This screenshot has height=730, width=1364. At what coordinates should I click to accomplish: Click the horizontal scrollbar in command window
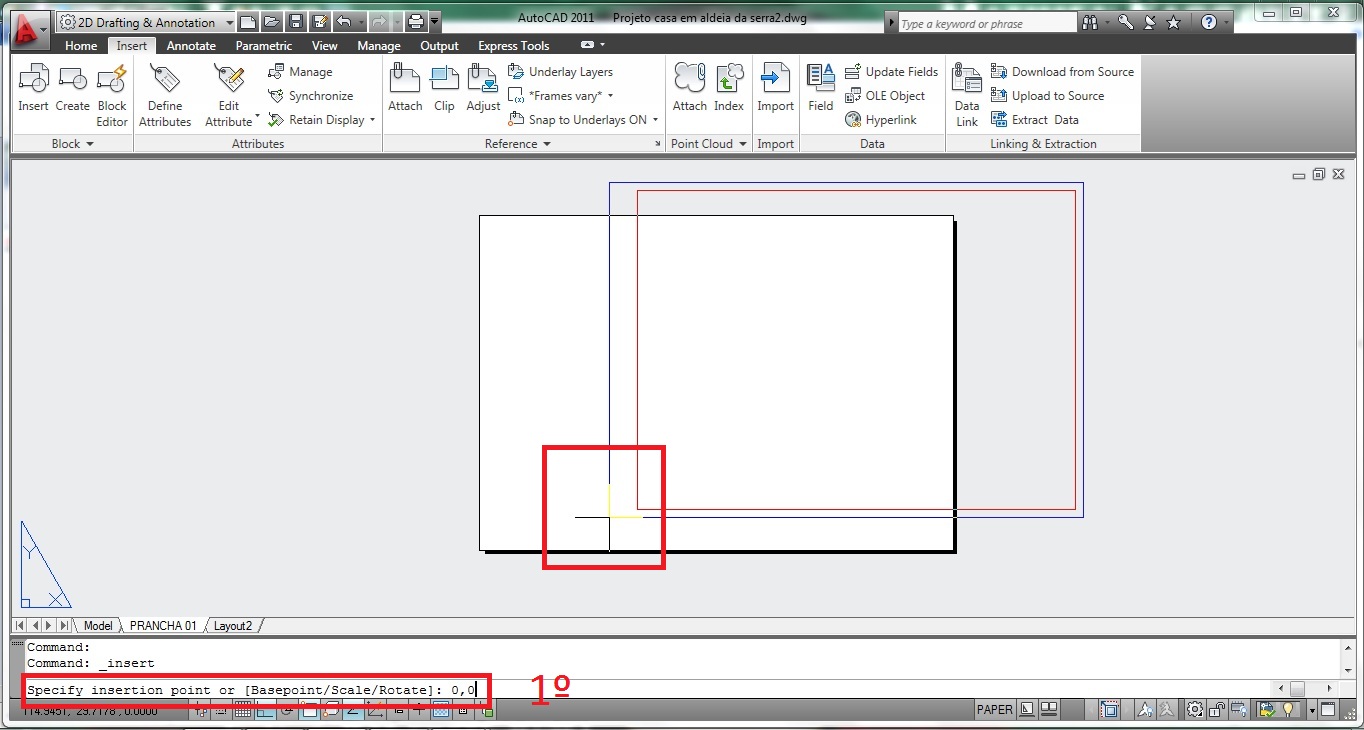coord(1298,688)
